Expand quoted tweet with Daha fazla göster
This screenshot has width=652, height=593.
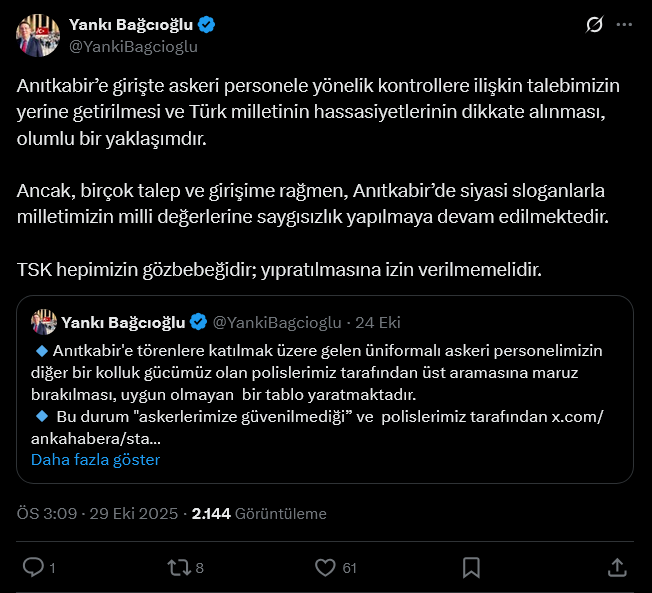click(x=96, y=460)
